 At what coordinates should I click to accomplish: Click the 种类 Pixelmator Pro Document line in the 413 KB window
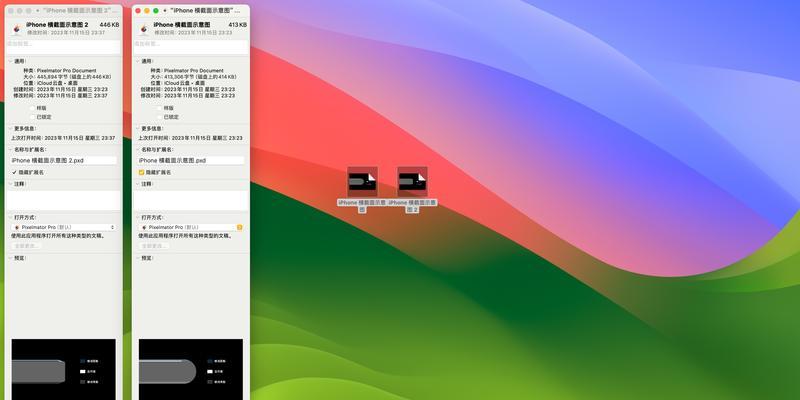[x=187, y=71]
